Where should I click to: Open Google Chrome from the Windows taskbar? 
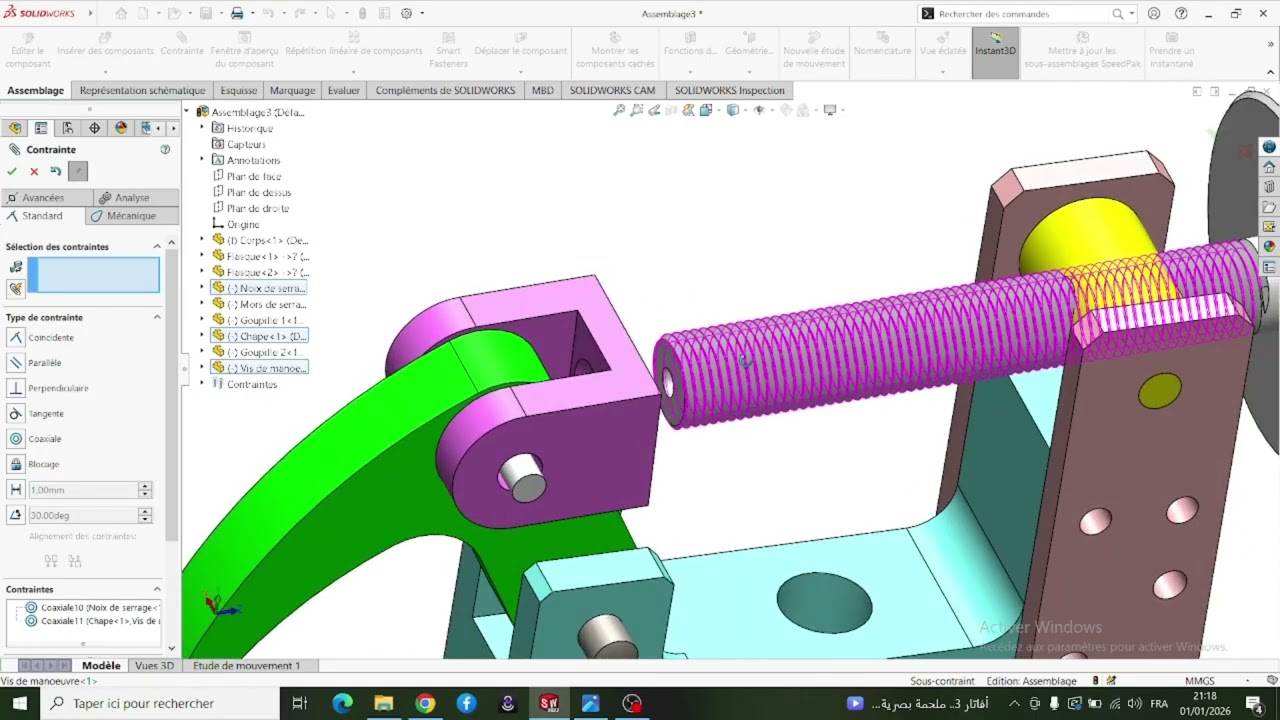[425, 703]
